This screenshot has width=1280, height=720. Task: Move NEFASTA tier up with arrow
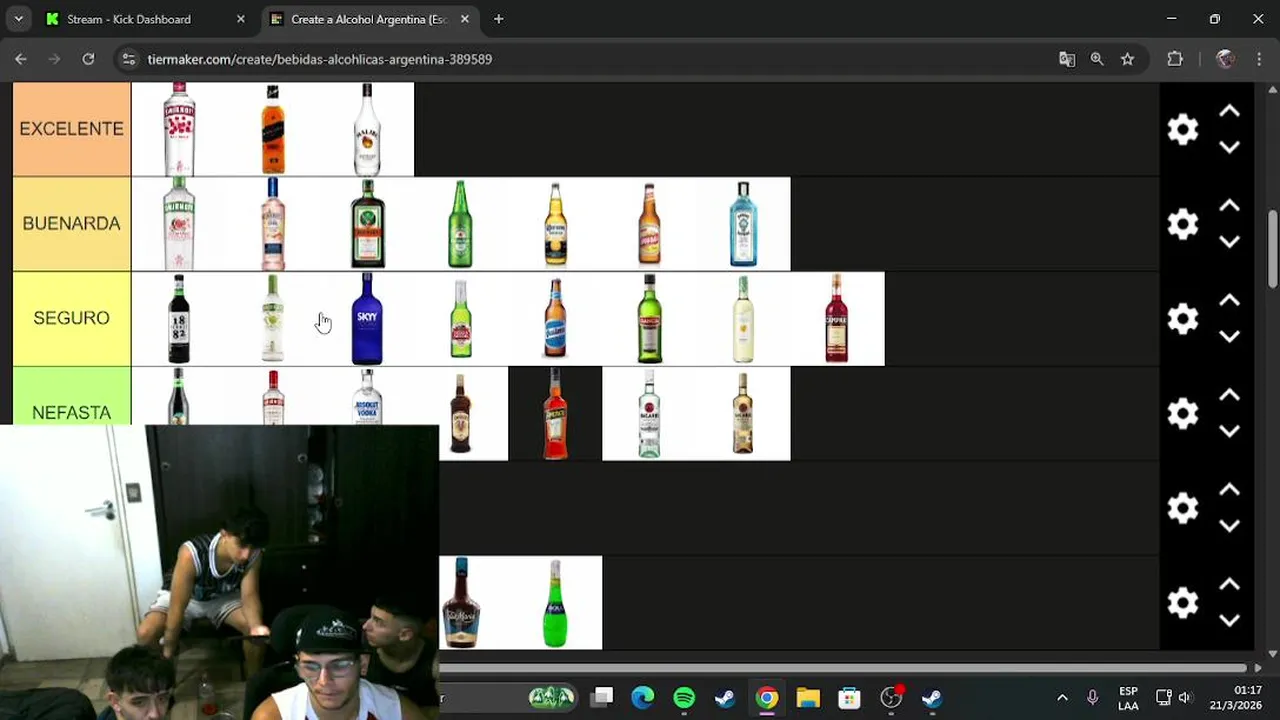tap(1230, 396)
